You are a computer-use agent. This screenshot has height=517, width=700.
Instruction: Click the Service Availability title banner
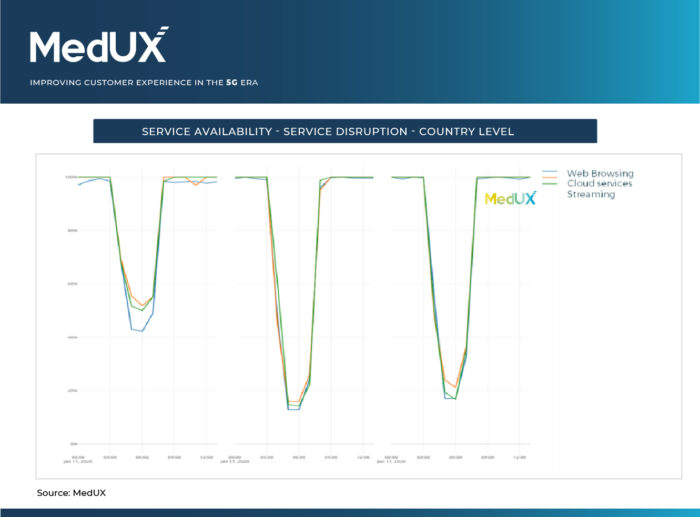[344, 132]
